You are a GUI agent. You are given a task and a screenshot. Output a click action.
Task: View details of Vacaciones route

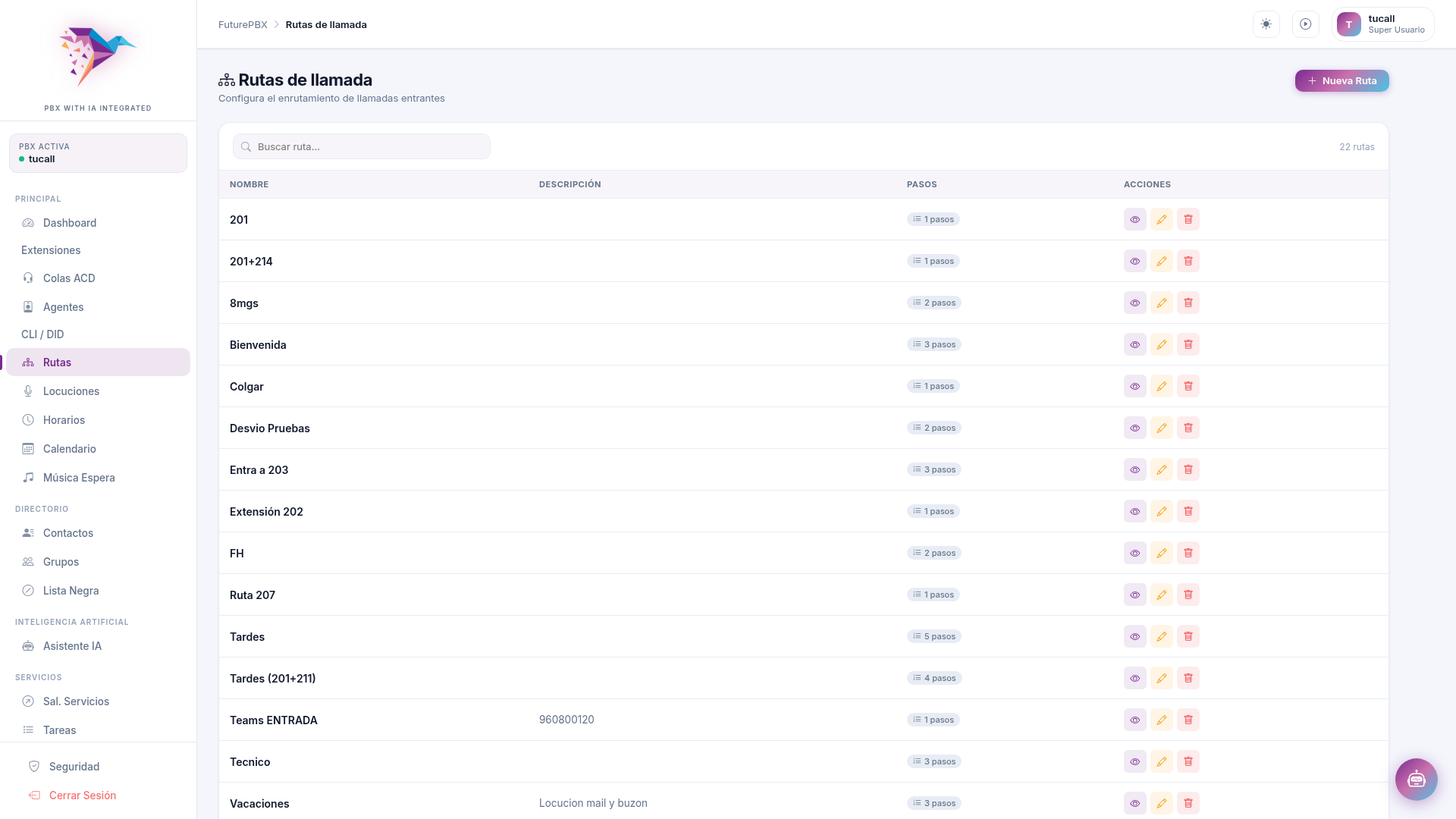1134,803
